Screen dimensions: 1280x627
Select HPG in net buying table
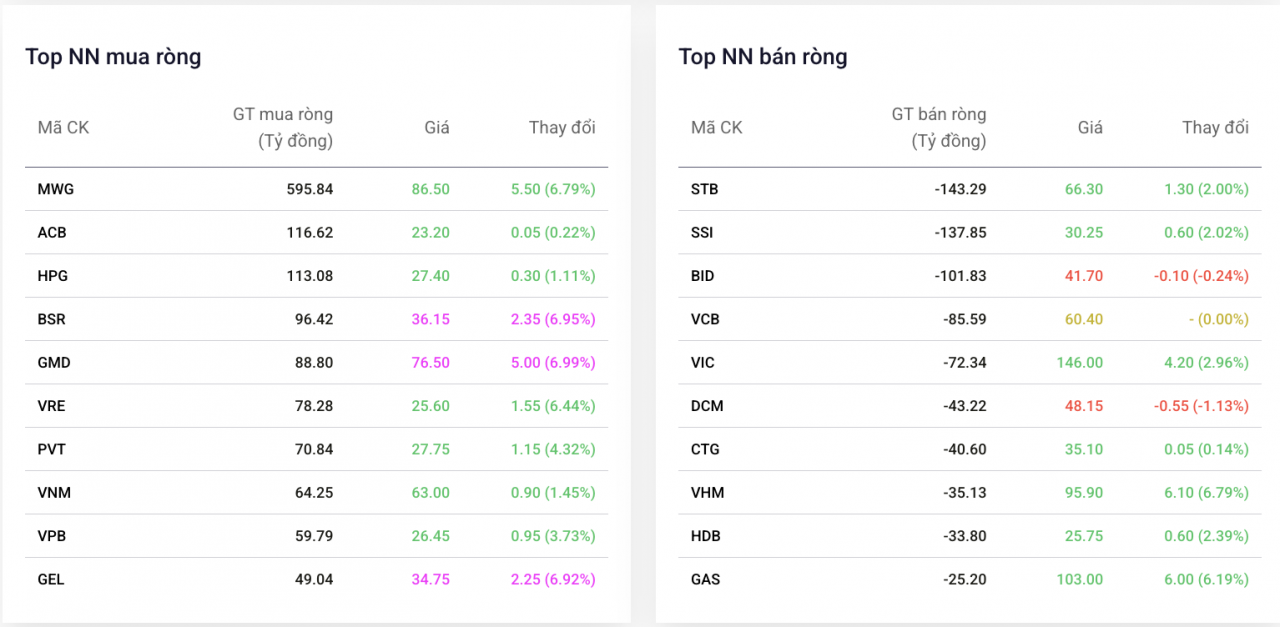53,276
